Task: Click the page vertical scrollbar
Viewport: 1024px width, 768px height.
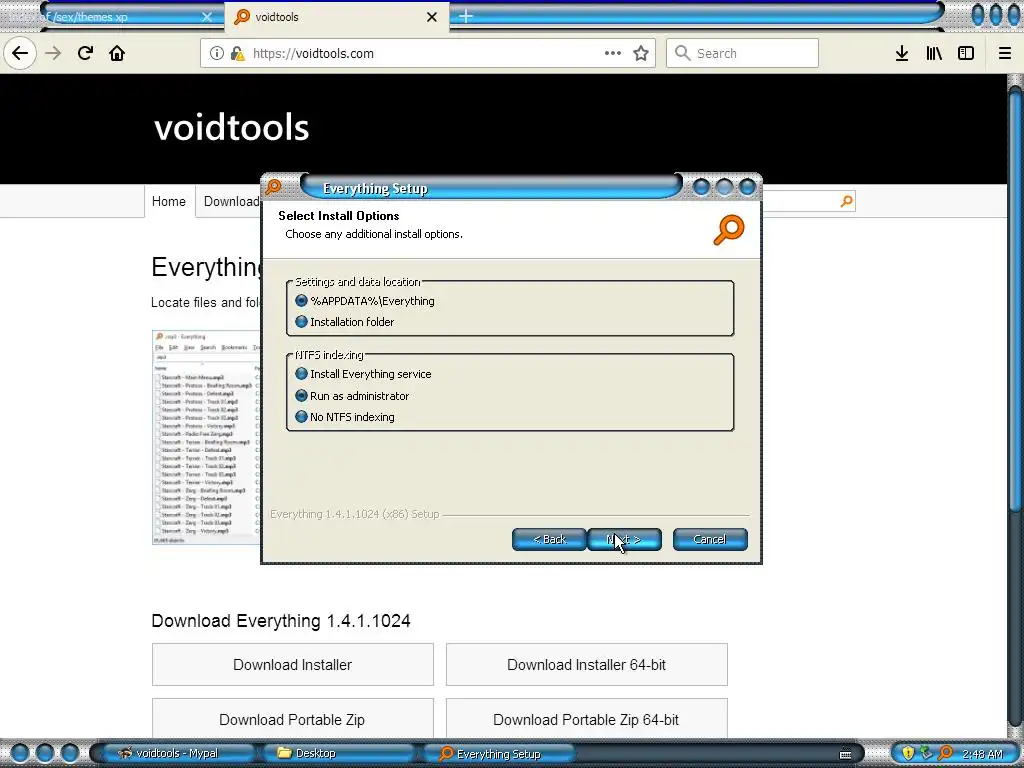Action: click(1016, 300)
